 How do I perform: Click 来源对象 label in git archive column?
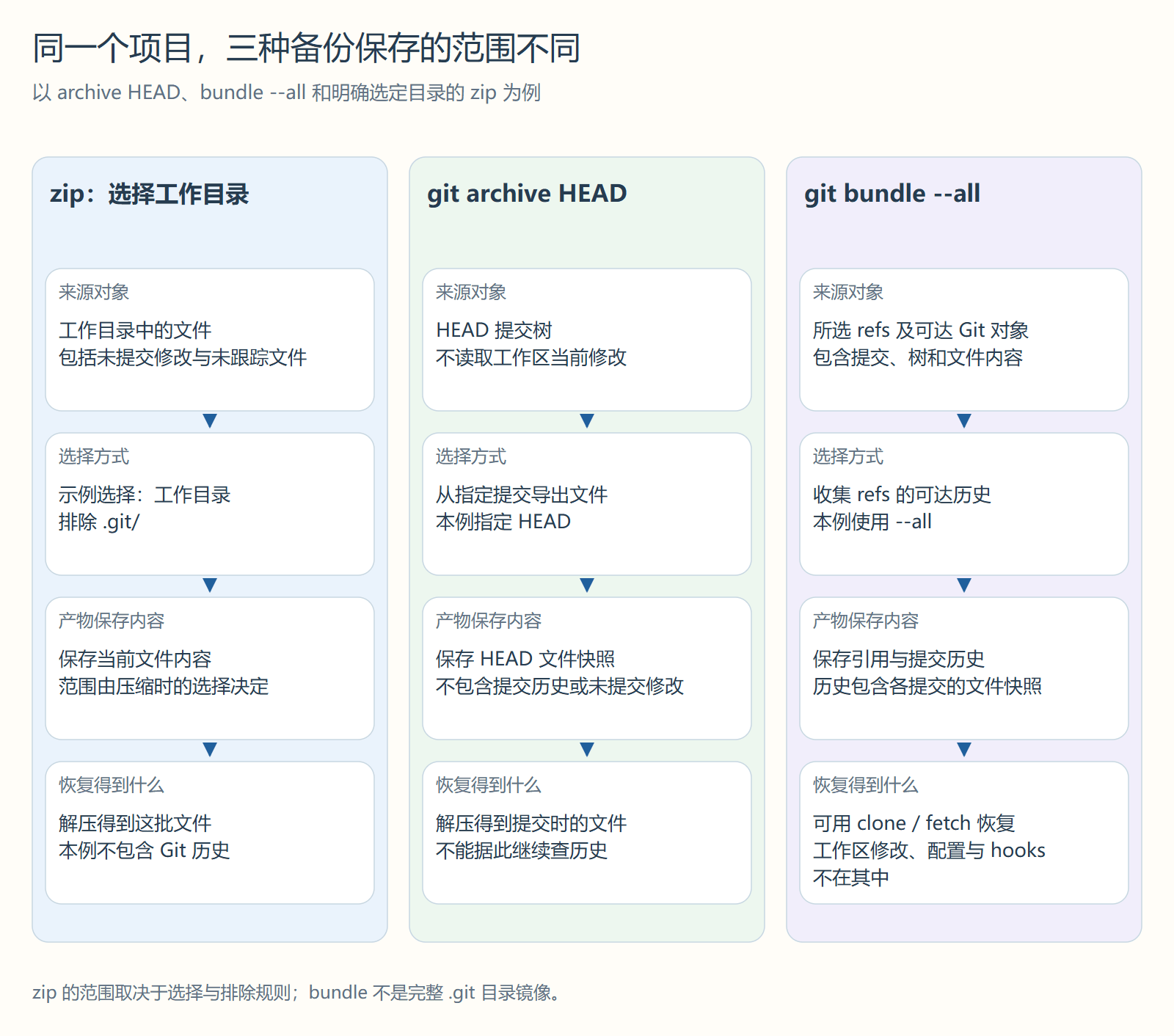(x=471, y=292)
